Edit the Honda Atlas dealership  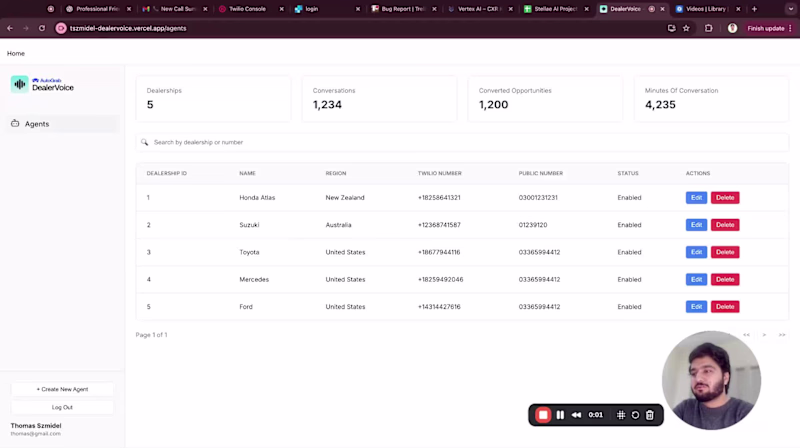[x=696, y=197]
